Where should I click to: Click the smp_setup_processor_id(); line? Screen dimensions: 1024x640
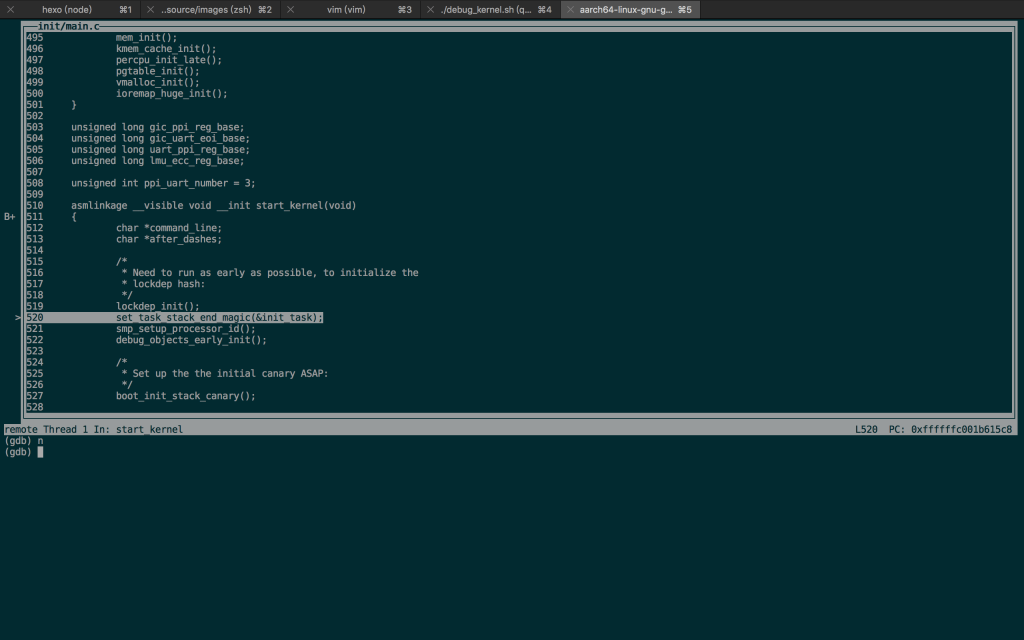tap(185, 328)
